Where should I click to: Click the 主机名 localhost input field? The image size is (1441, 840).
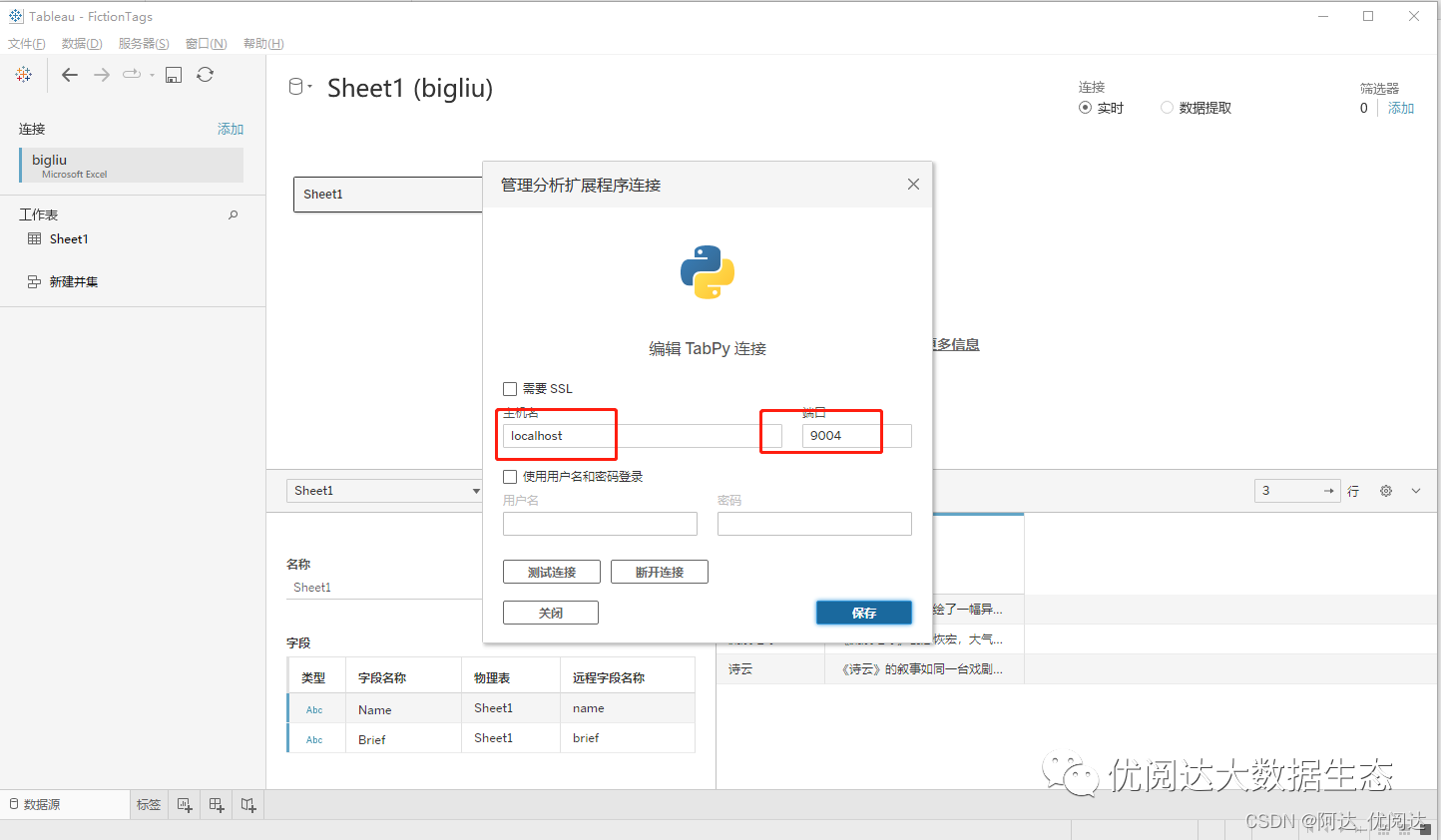[643, 436]
